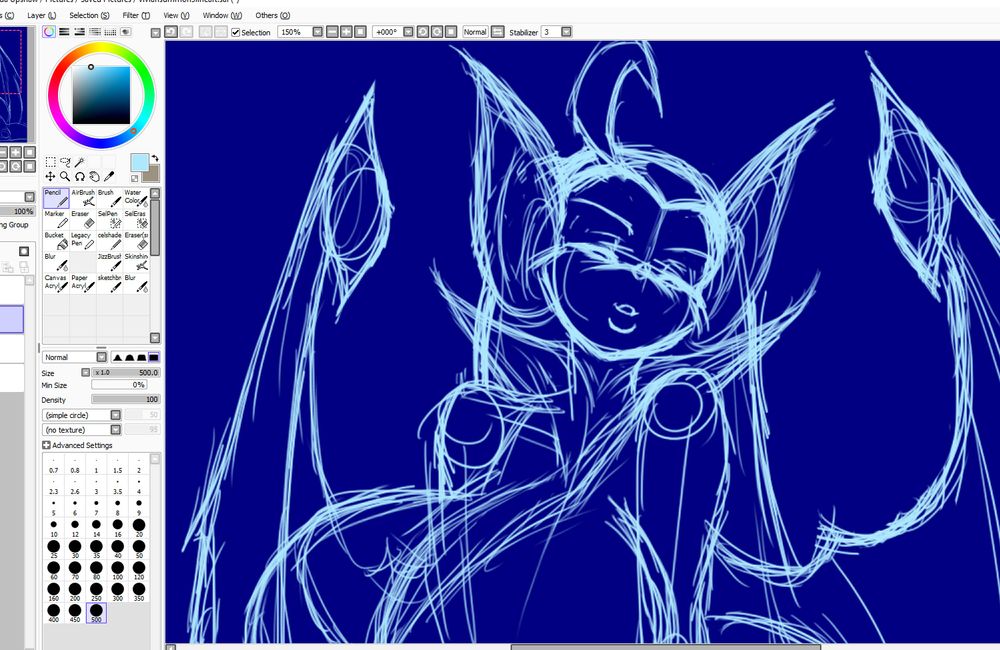Viewport: 1000px width, 650px height.
Task: Select the Bucket fill tool
Action: pyautogui.click(x=56, y=240)
